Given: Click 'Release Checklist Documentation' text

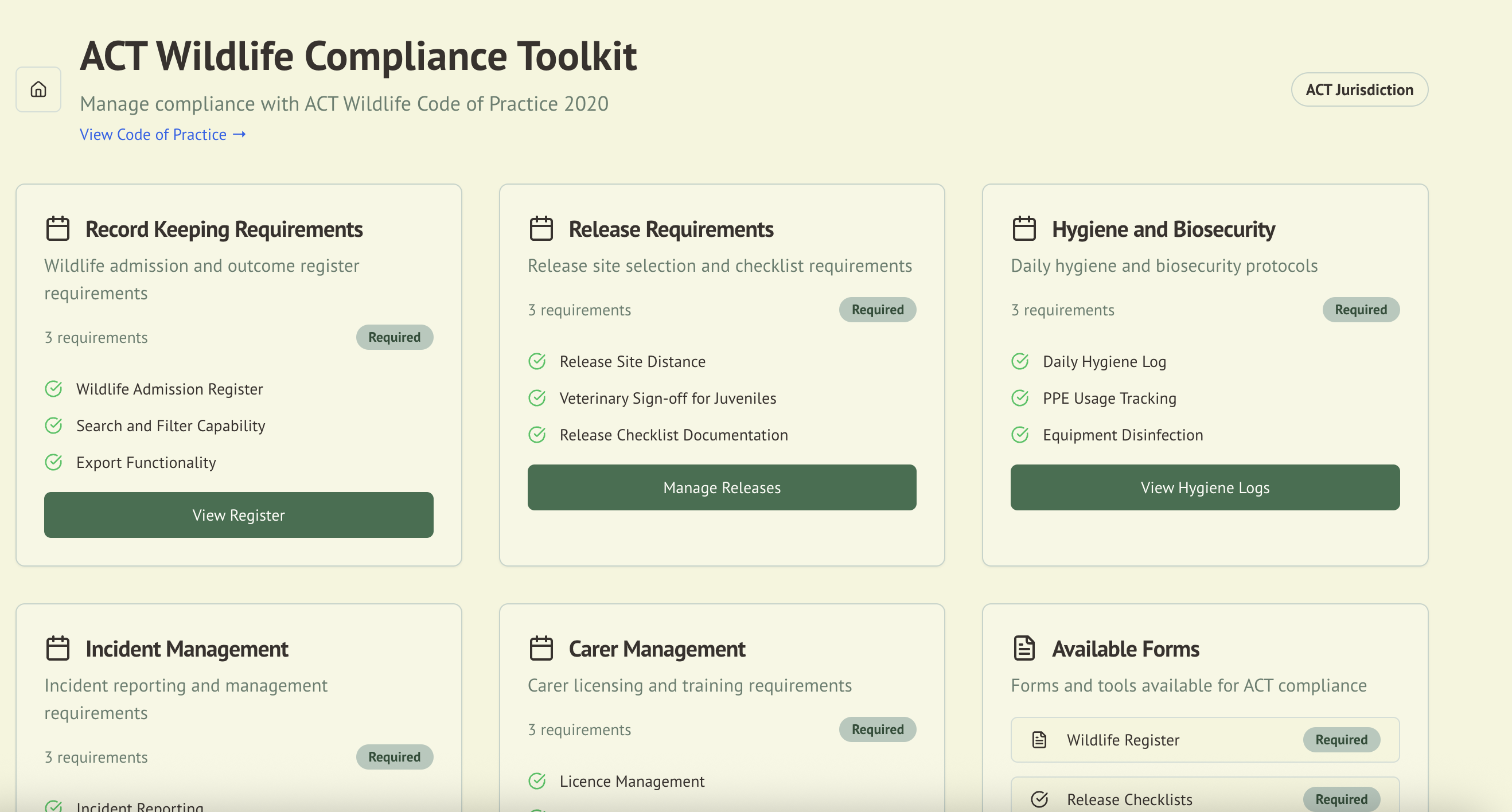Looking at the screenshot, I should [673, 435].
